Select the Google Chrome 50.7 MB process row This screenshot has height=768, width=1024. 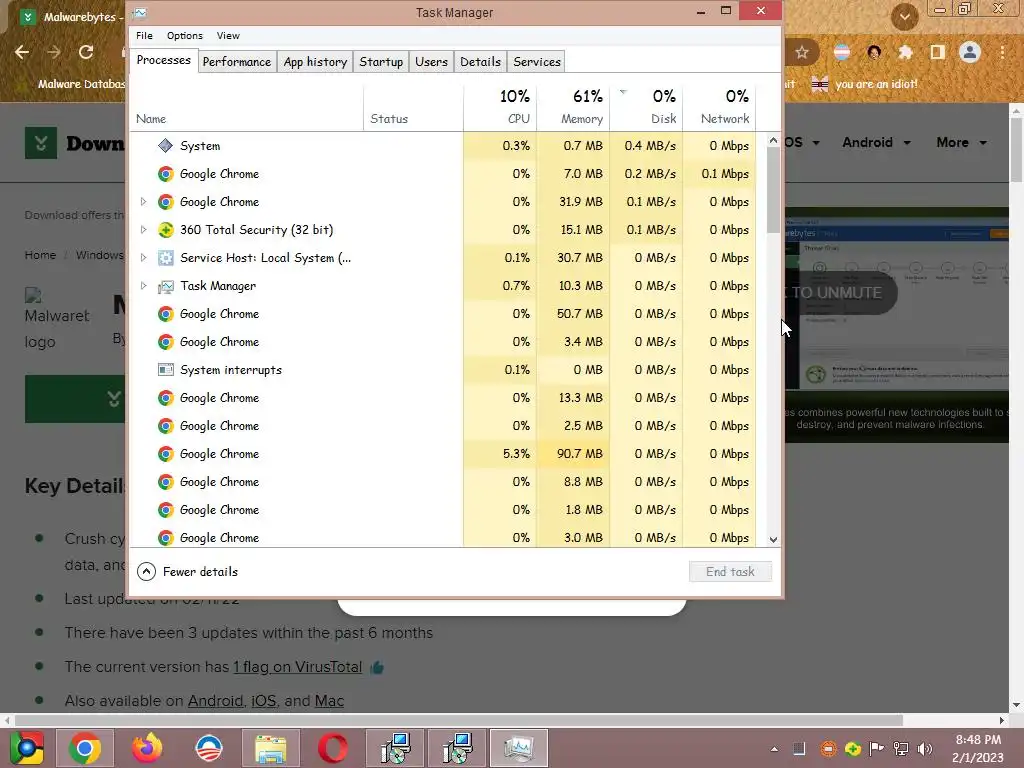tap(443, 314)
